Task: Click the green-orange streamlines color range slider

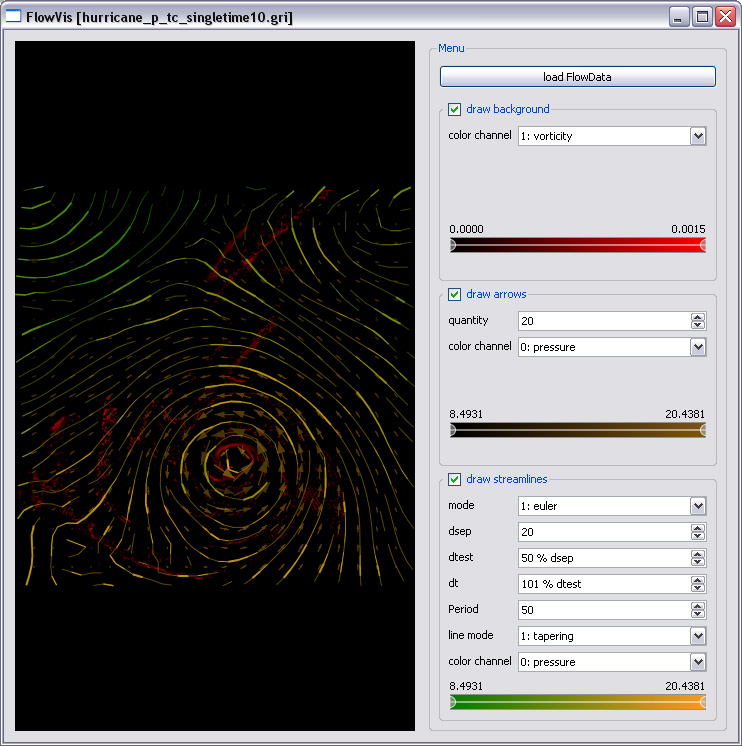Action: coord(577,702)
